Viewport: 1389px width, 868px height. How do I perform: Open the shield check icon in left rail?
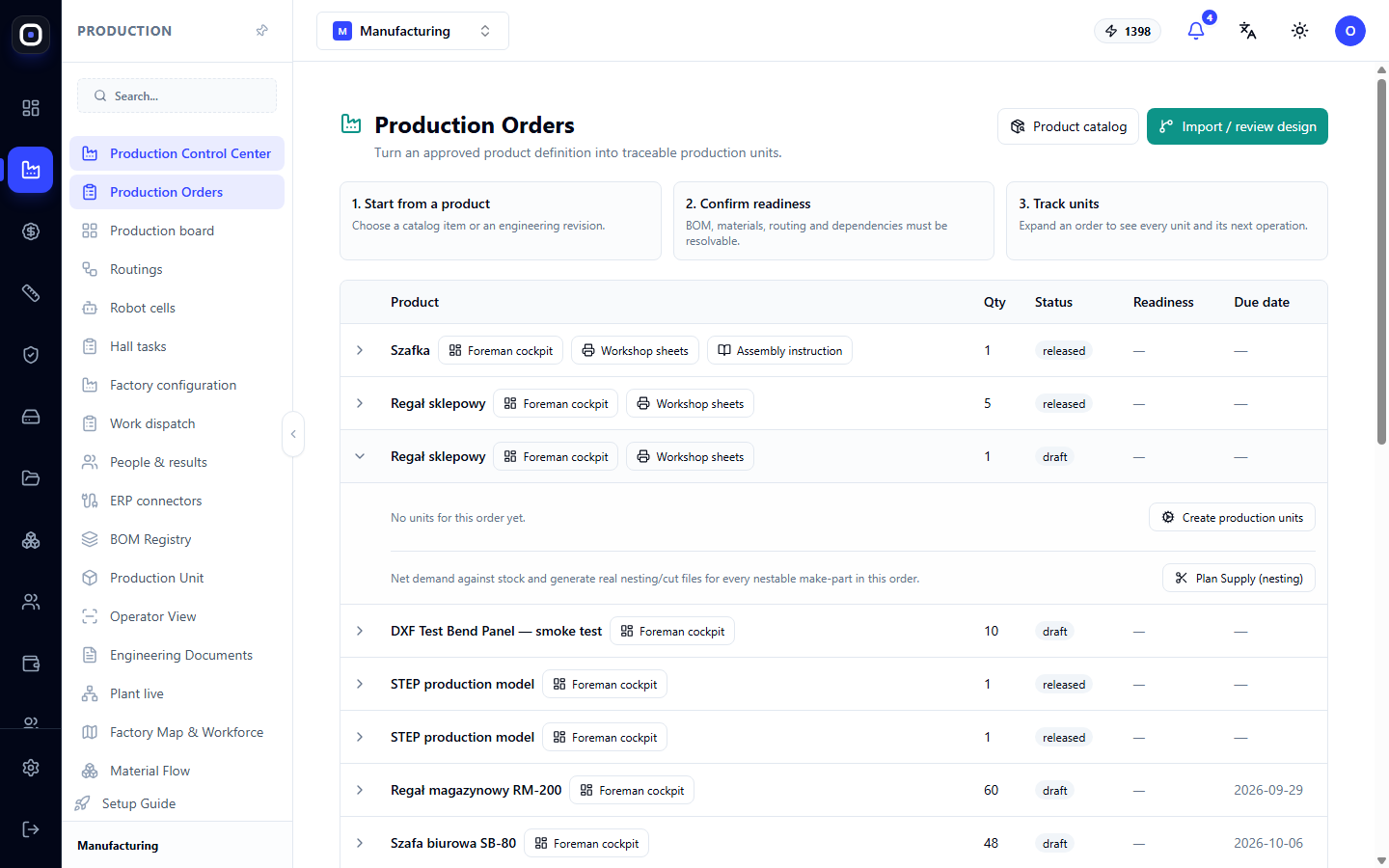tap(31, 355)
